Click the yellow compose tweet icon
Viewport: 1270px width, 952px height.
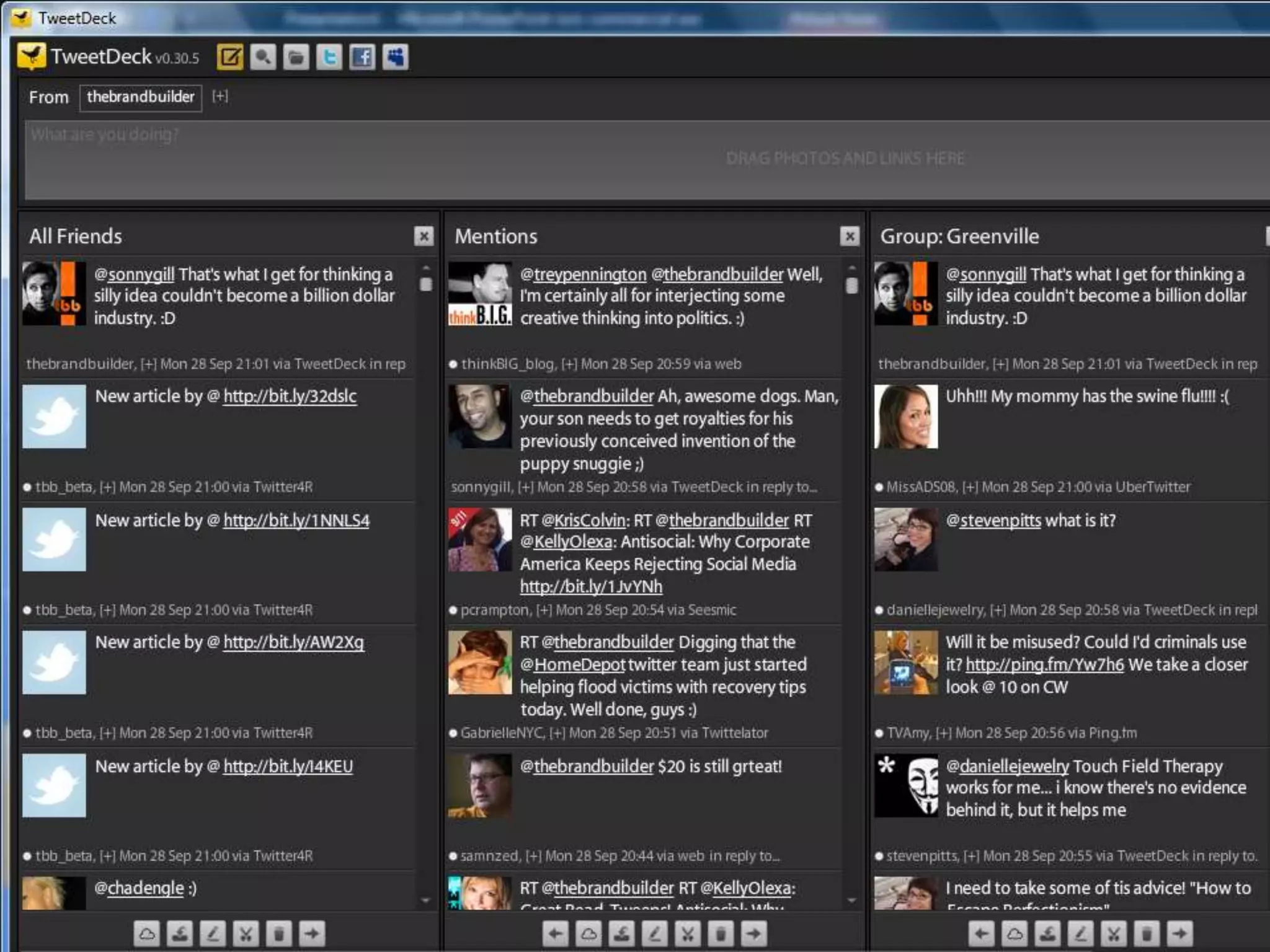[x=229, y=58]
